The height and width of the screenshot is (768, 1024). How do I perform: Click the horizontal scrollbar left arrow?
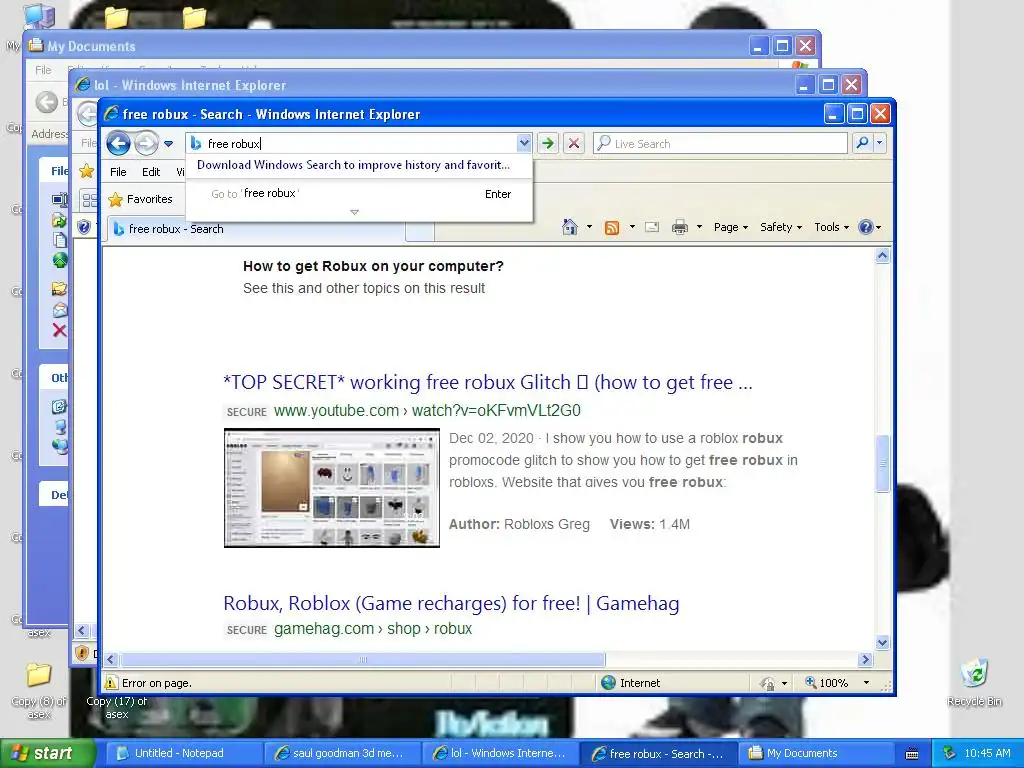(x=111, y=660)
